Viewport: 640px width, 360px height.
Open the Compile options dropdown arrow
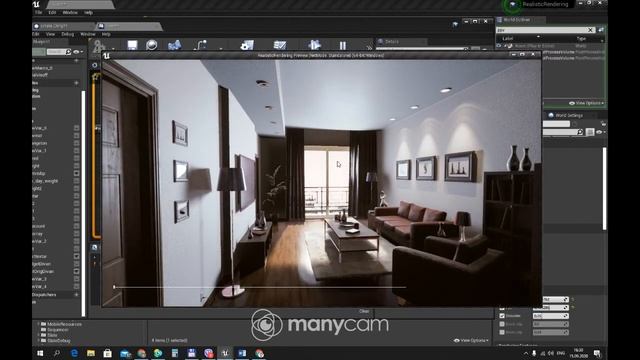(x=113, y=49)
